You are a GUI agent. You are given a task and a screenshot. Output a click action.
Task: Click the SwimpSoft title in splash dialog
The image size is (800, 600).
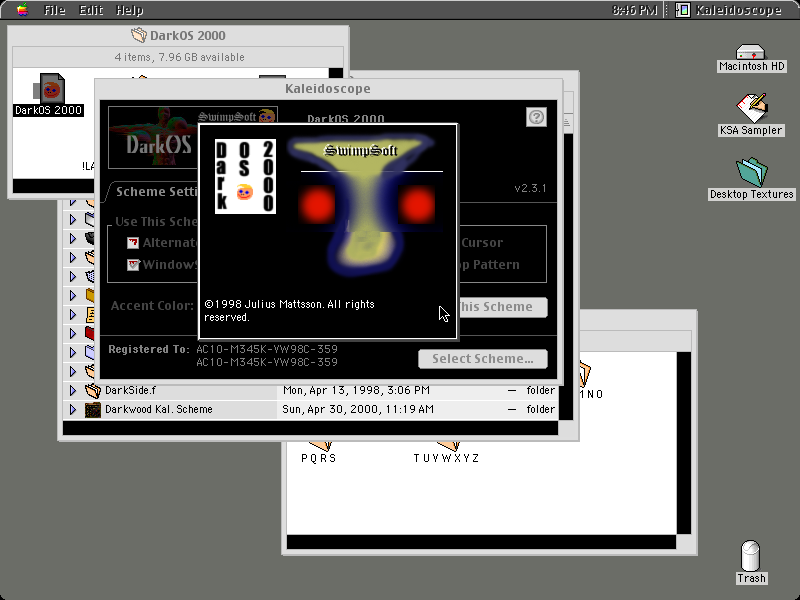tap(361, 151)
